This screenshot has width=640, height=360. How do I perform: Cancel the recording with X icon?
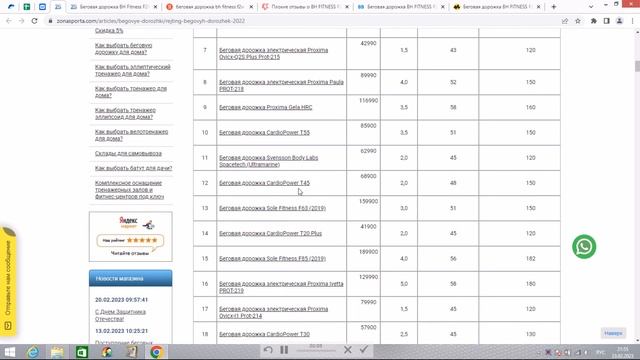coord(348,350)
